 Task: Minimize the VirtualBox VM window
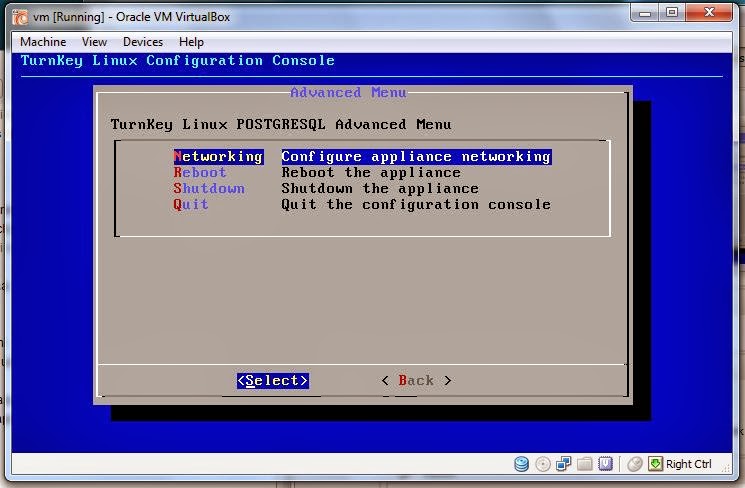click(645, 13)
